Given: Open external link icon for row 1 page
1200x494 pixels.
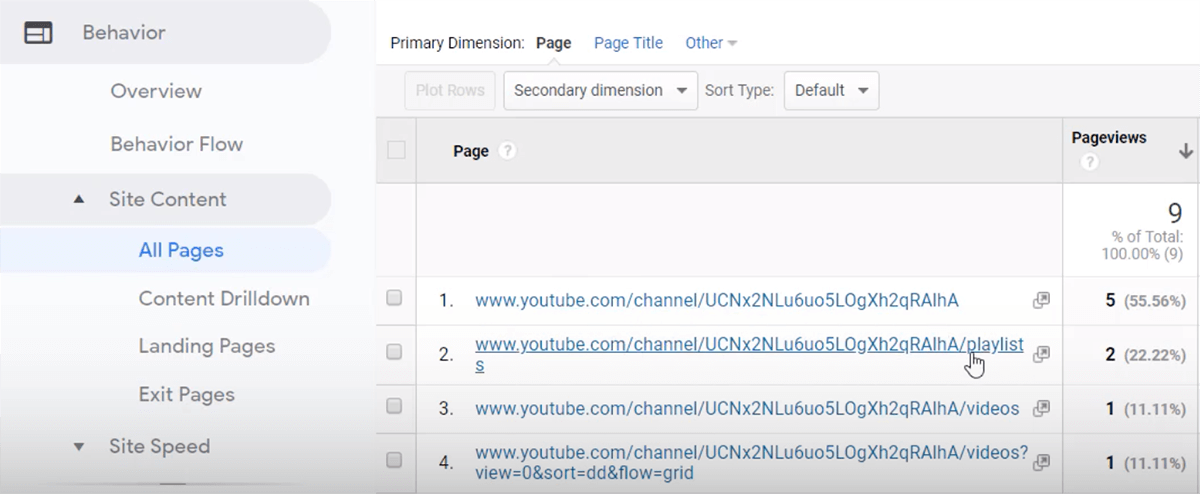Looking at the screenshot, I should pos(1041,300).
